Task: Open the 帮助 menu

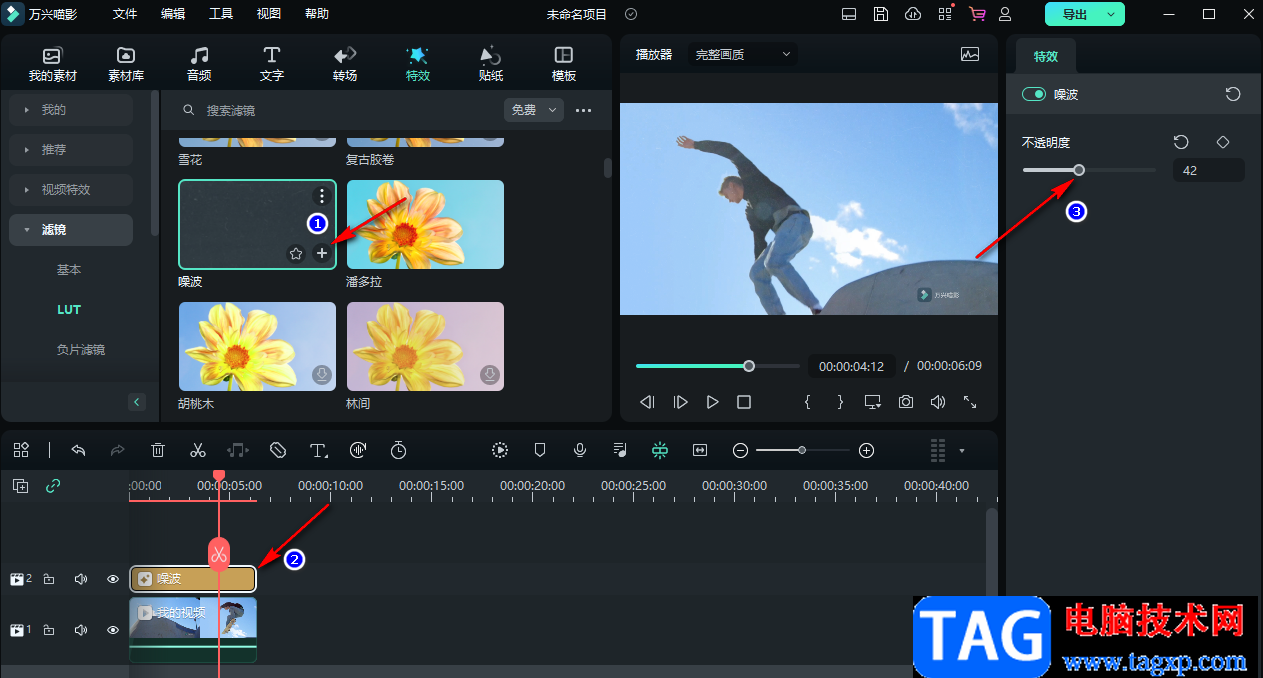Action: (x=316, y=14)
